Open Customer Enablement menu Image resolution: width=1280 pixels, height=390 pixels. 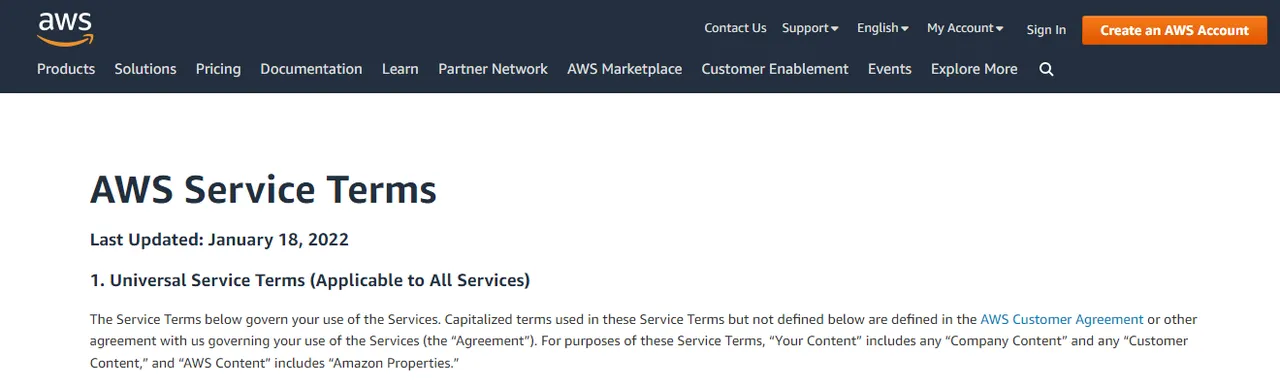pyautogui.click(x=775, y=69)
